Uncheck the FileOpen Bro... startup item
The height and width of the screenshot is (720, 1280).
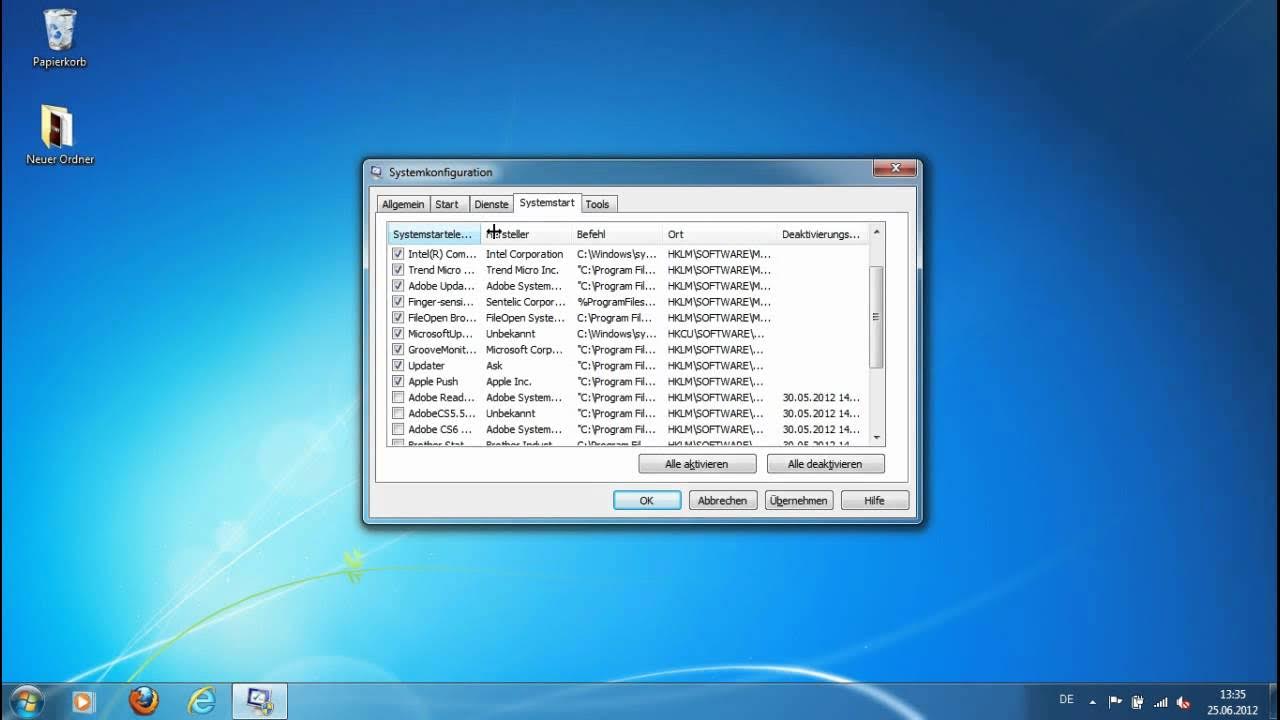point(398,318)
